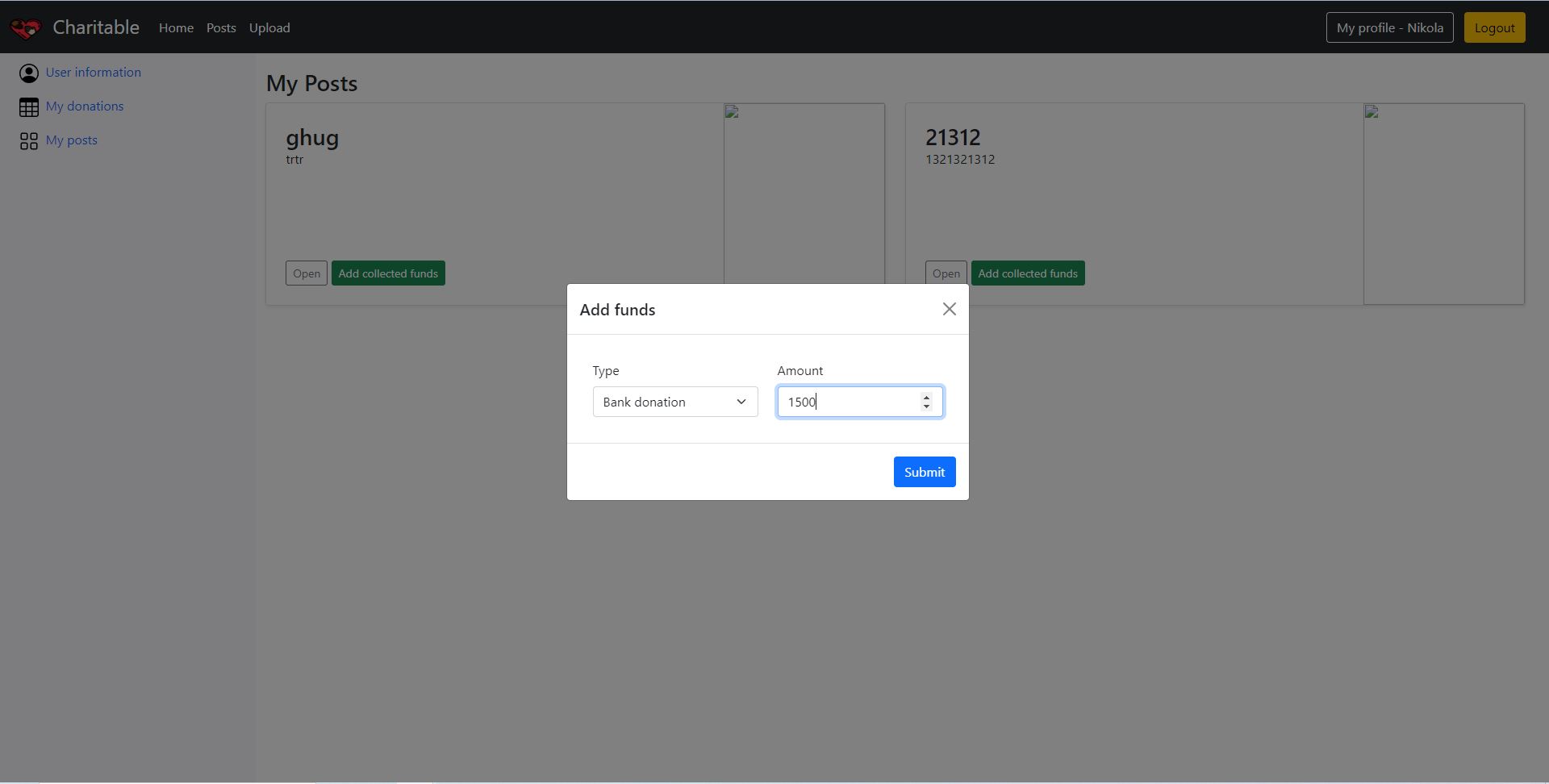
Task: Click the broken image in ghug post
Action: coord(732,112)
